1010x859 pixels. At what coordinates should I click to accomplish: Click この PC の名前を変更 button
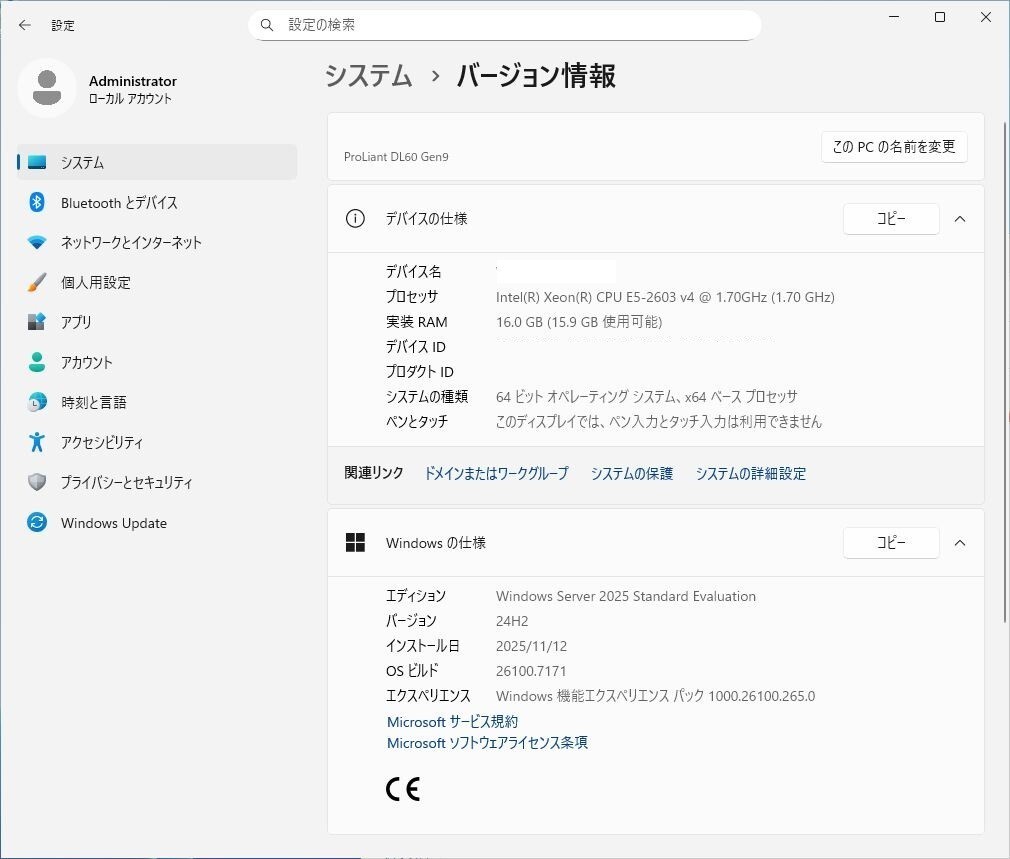tap(894, 147)
